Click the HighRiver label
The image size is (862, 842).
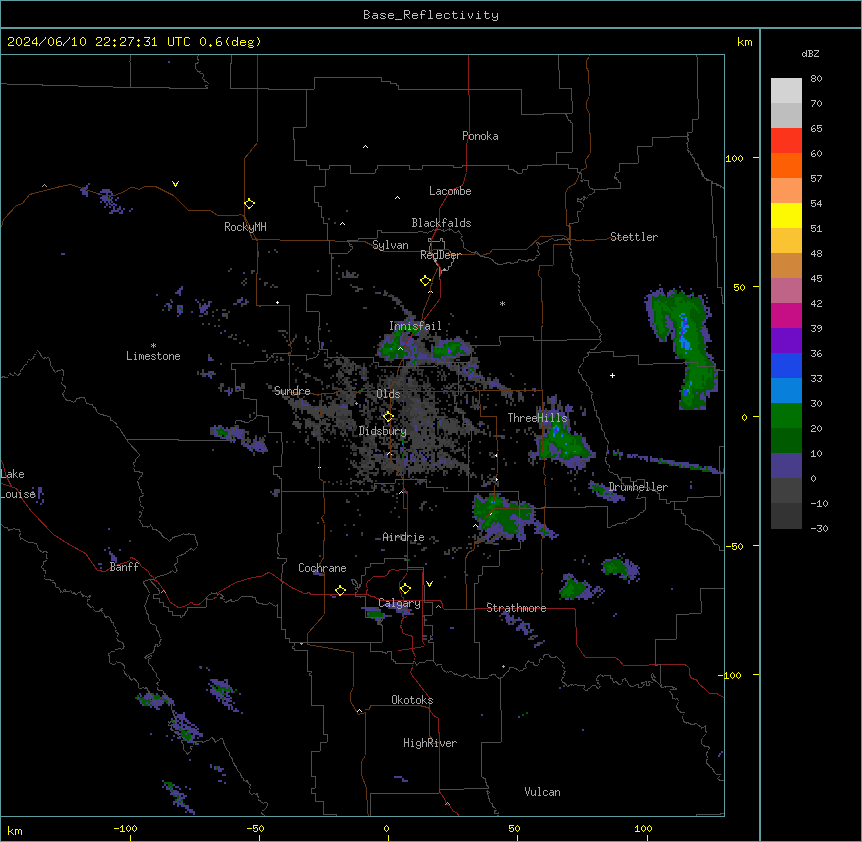(430, 743)
